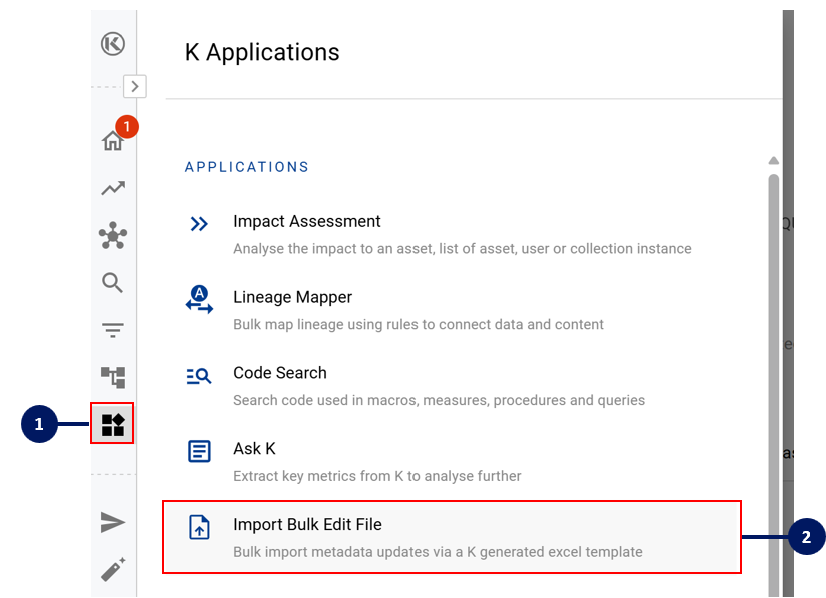
Task: Launch the Code Search application
Action: coord(280,373)
